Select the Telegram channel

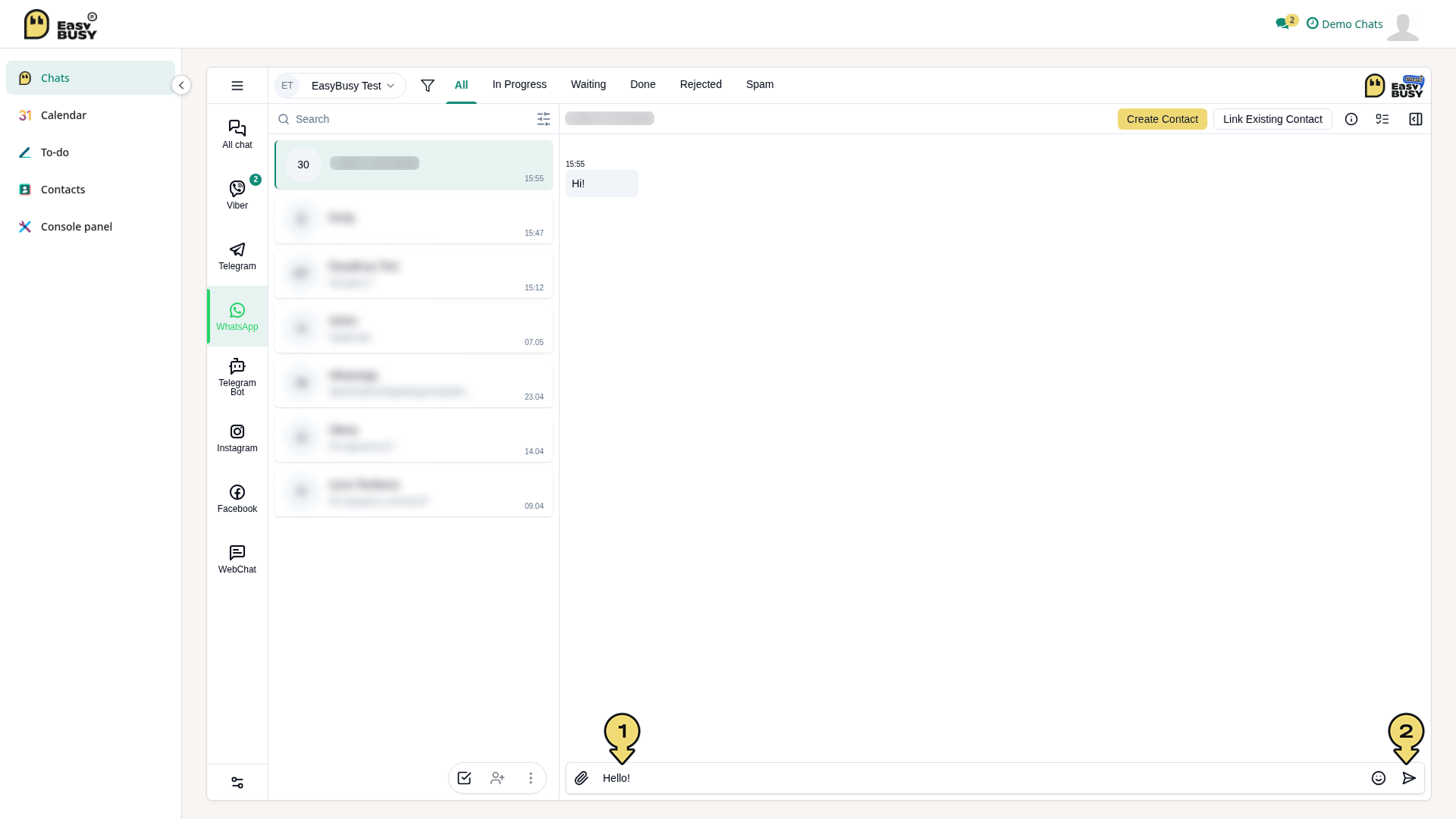coord(237,256)
